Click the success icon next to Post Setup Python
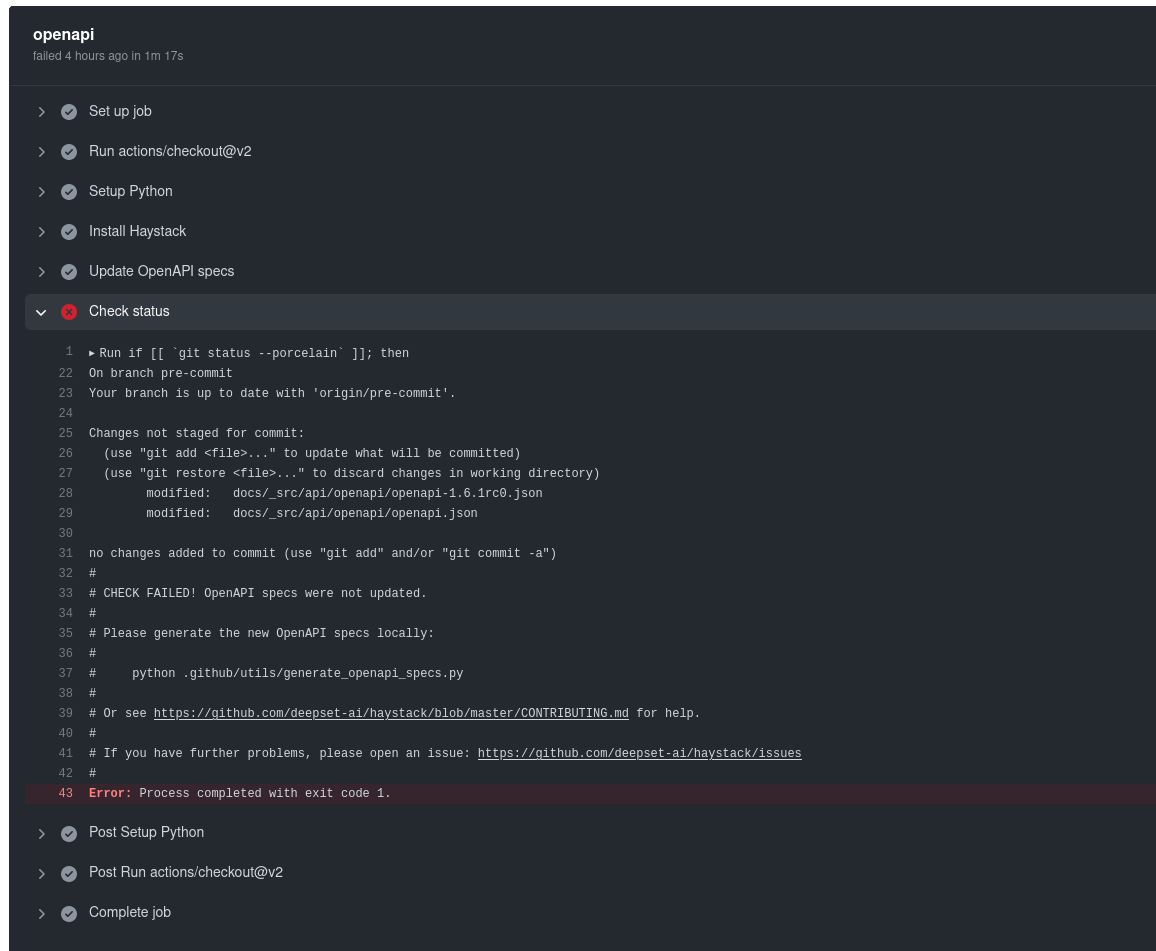The image size is (1156, 951). pyautogui.click(x=69, y=833)
